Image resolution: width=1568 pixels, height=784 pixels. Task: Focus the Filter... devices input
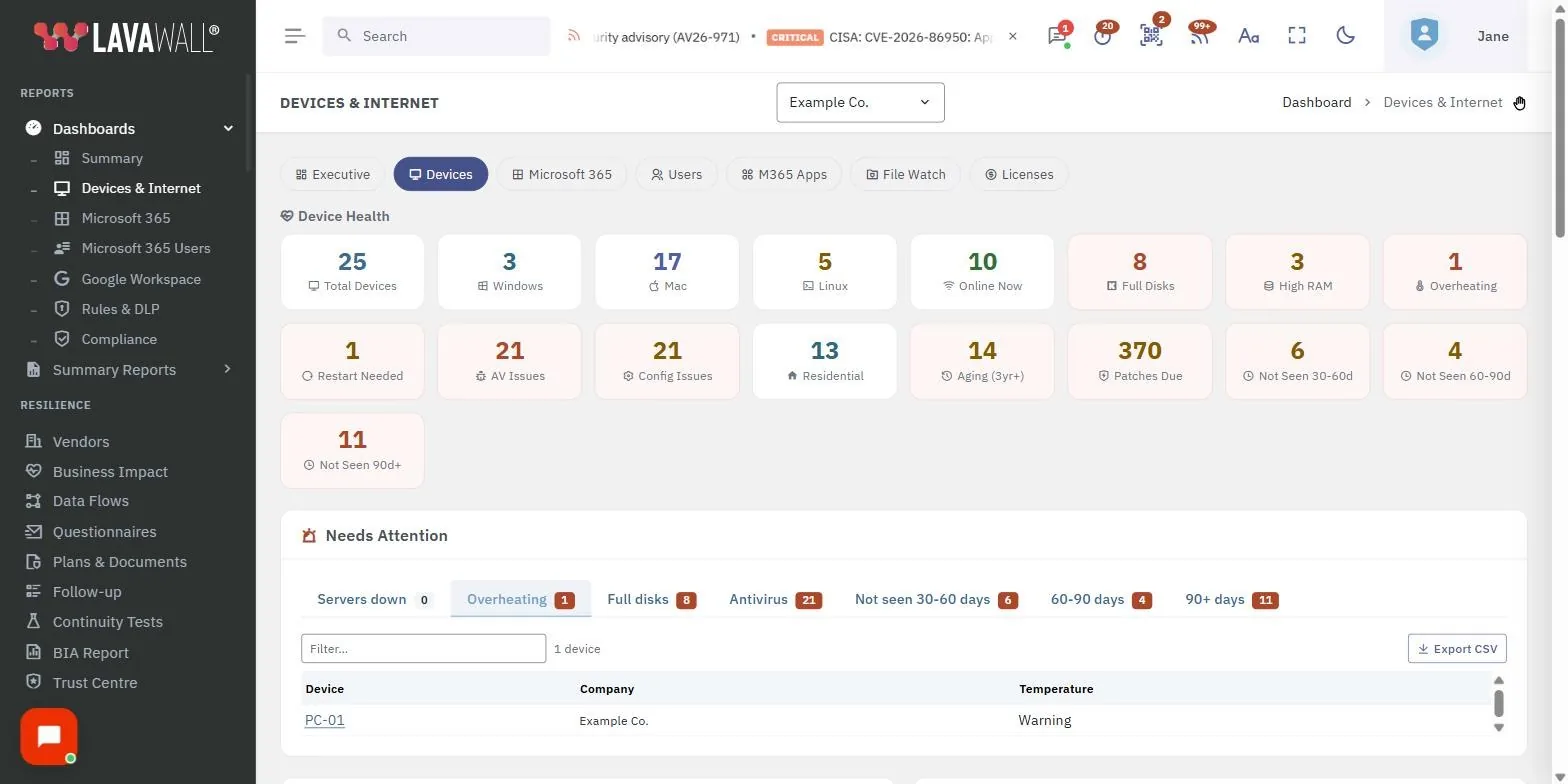pos(424,648)
